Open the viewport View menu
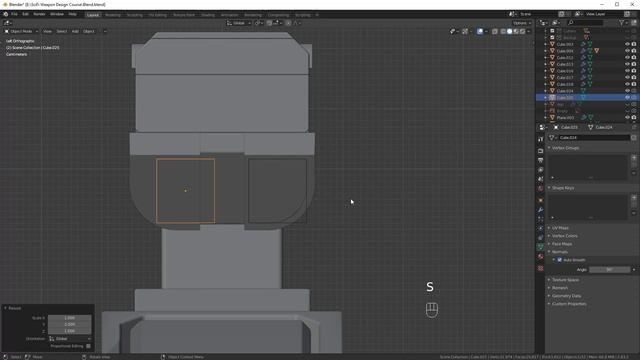 tap(47, 31)
